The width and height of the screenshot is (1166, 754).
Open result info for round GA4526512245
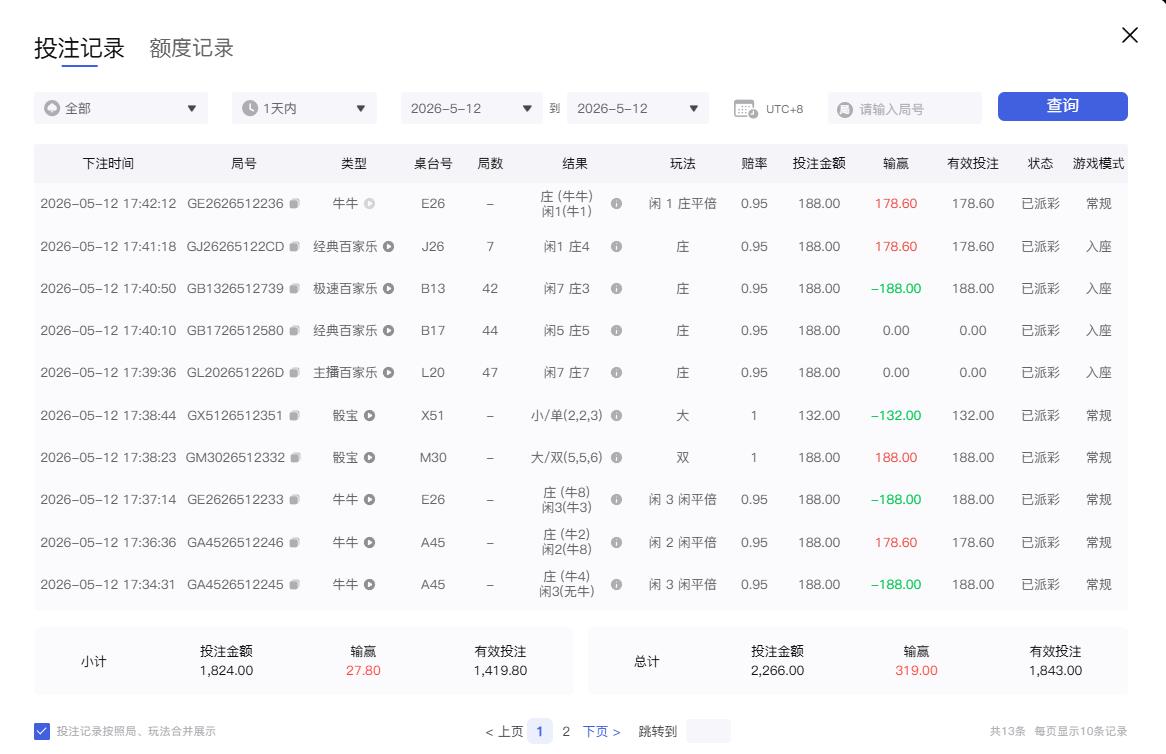coord(616,584)
